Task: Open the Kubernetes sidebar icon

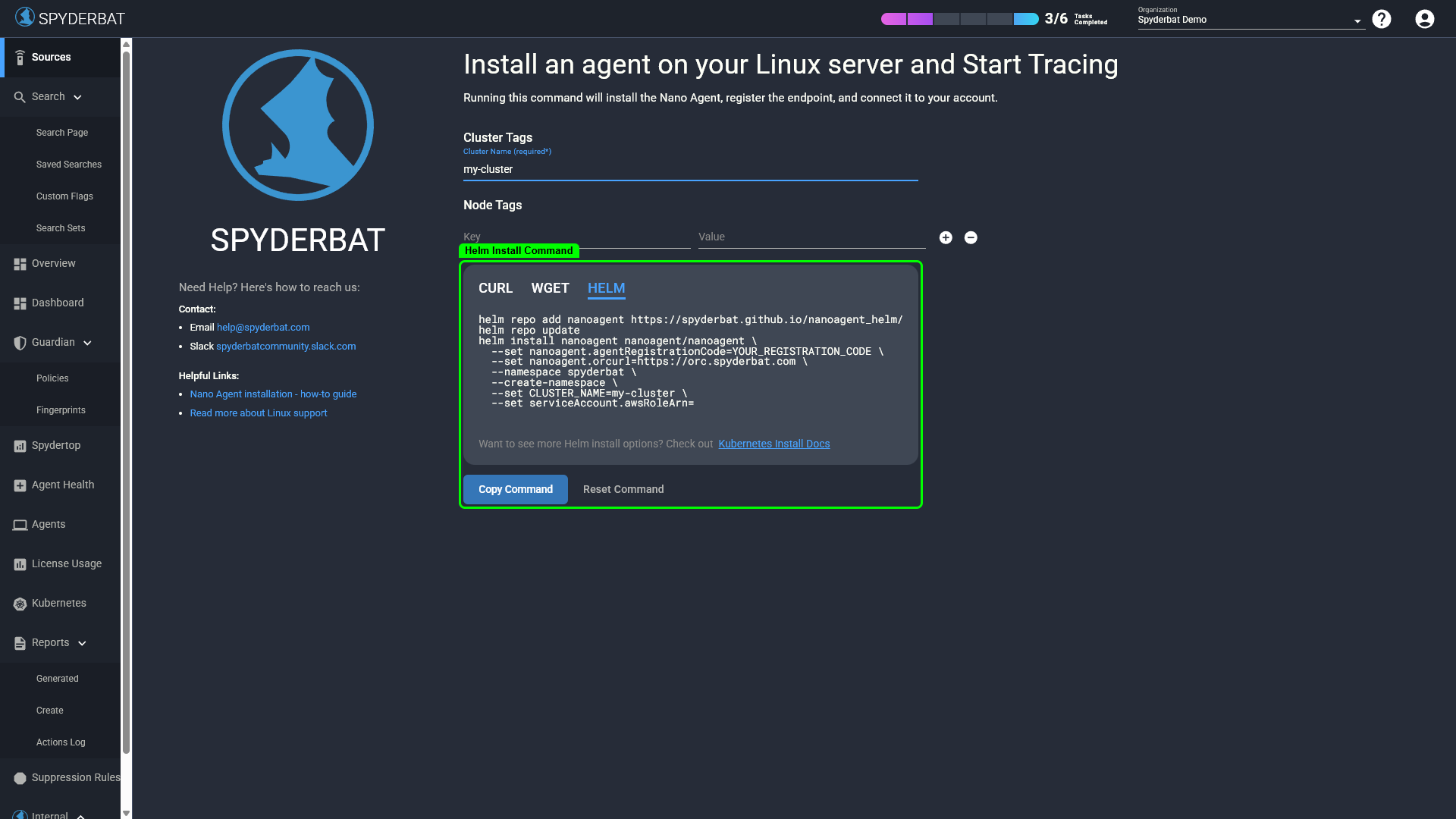Action: tap(19, 603)
